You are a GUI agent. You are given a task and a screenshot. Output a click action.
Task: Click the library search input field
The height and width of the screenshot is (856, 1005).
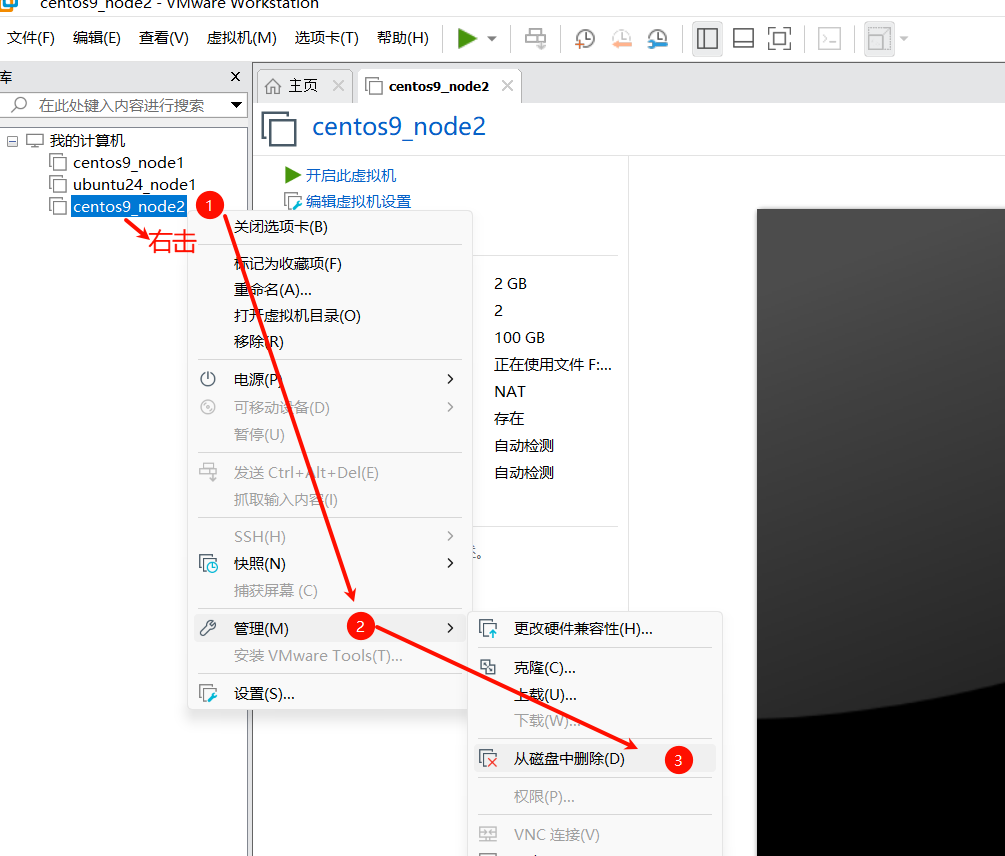(x=122, y=105)
